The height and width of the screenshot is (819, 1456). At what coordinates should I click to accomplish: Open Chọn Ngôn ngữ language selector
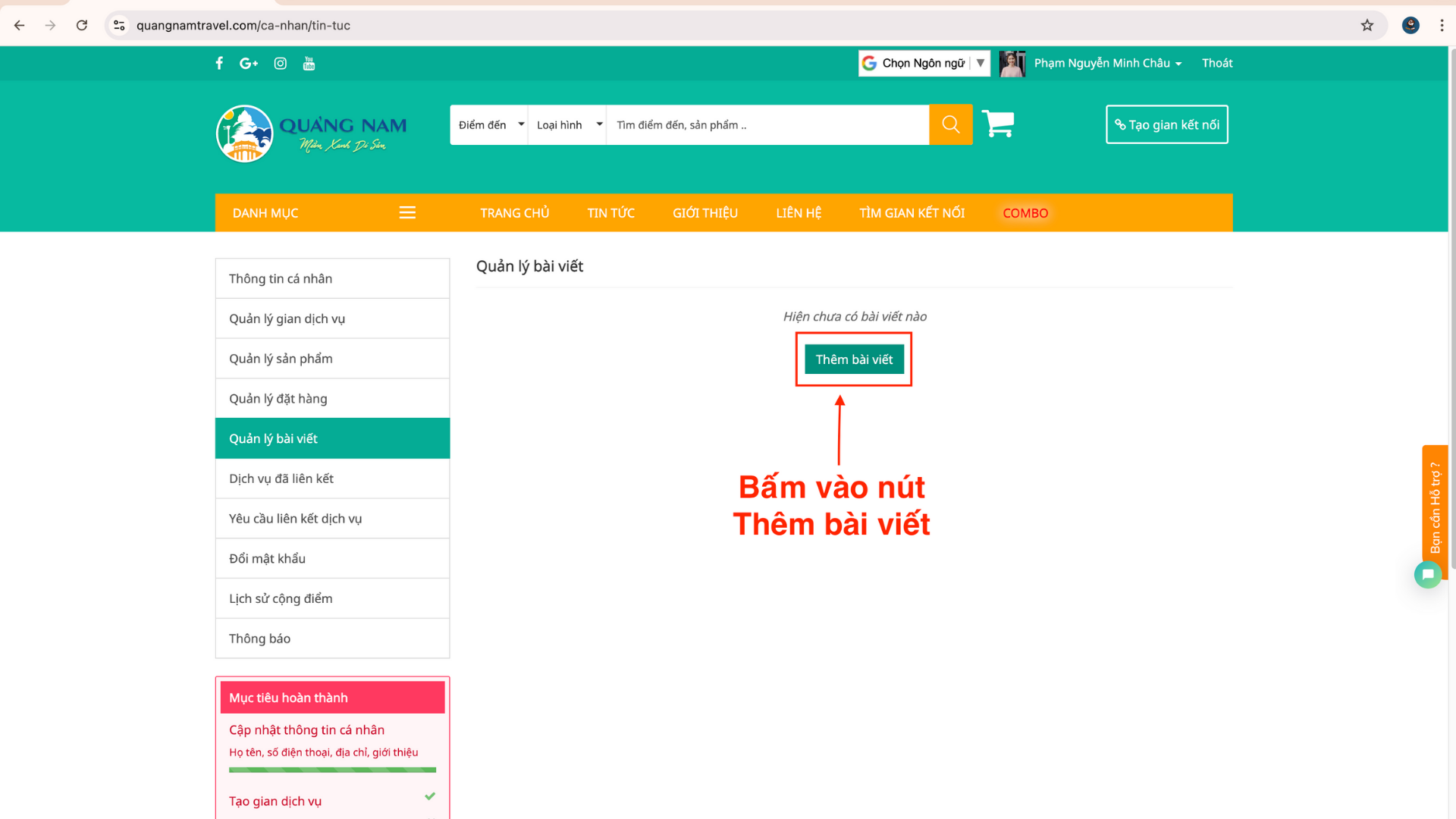pyautogui.click(x=924, y=63)
